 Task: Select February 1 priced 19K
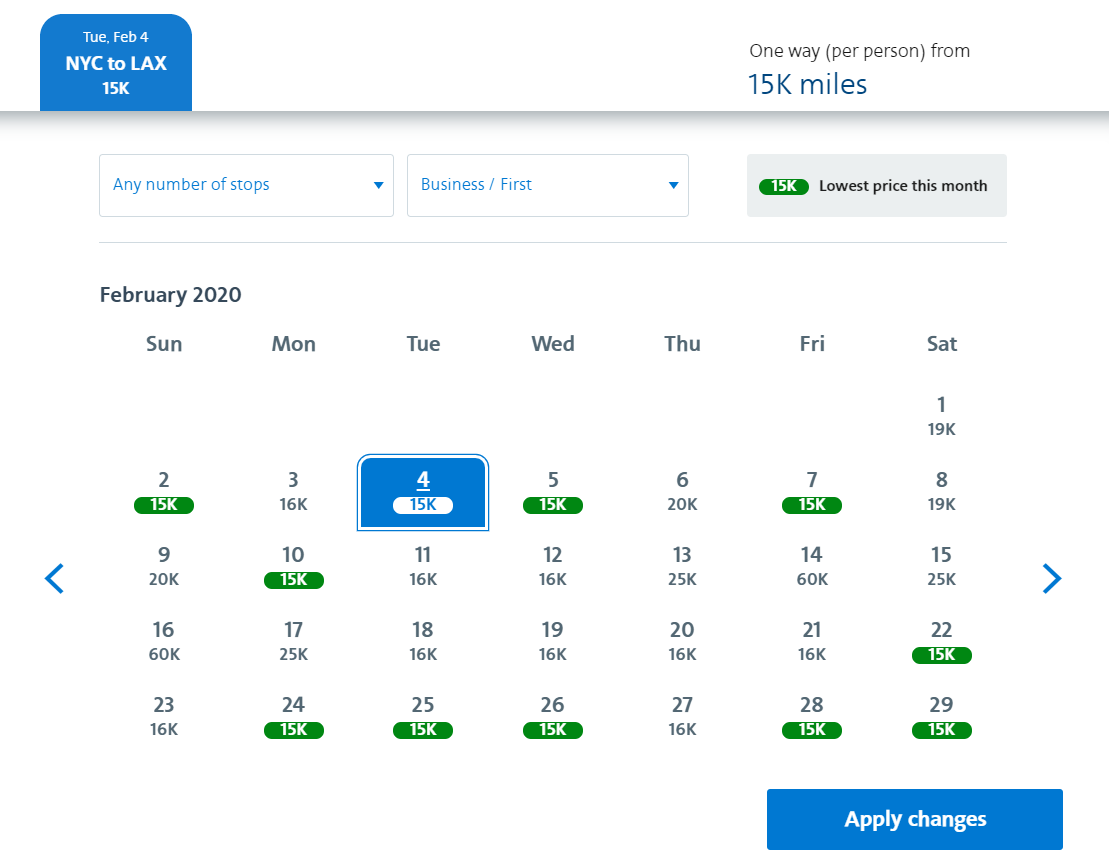[941, 417]
